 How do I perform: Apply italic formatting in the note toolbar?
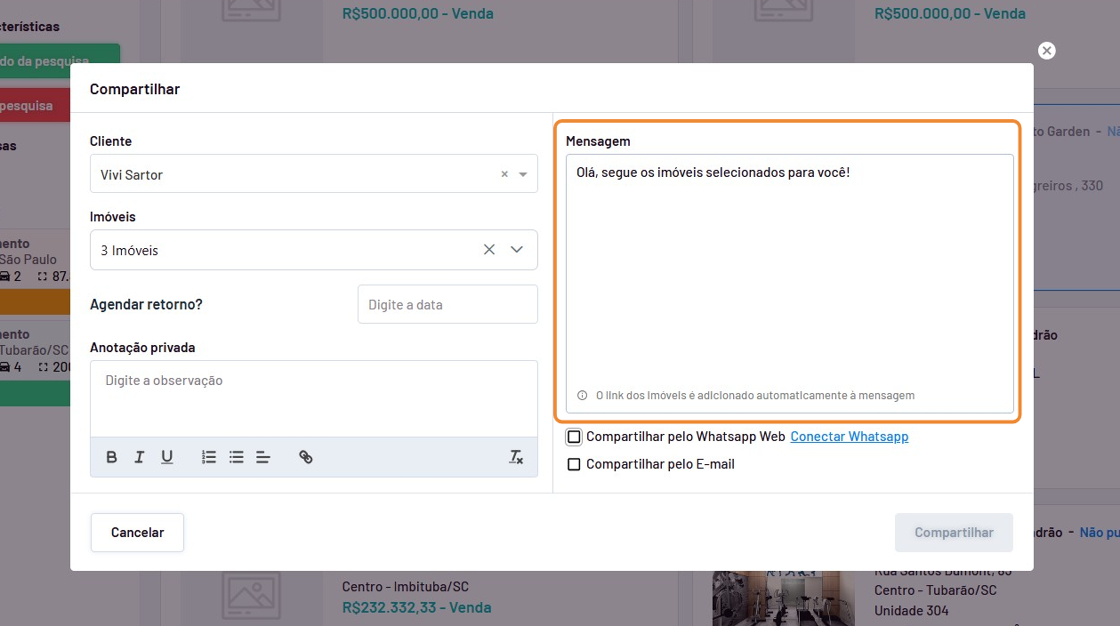[x=139, y=457]
